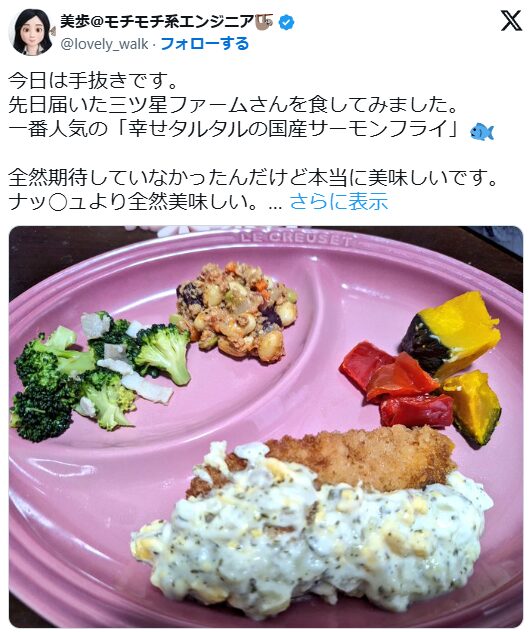Click the blue verified badge icon

pos(287,22)
